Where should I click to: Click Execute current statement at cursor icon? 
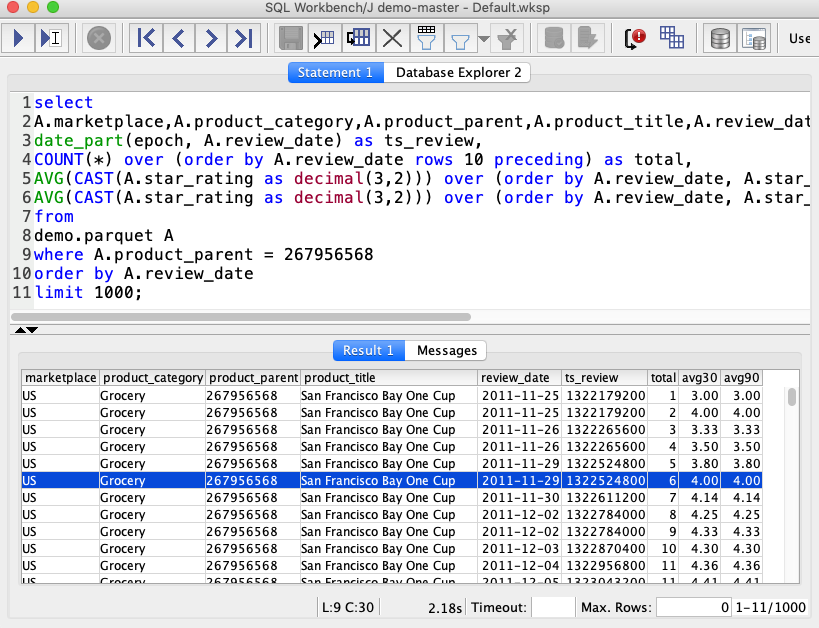50,39
